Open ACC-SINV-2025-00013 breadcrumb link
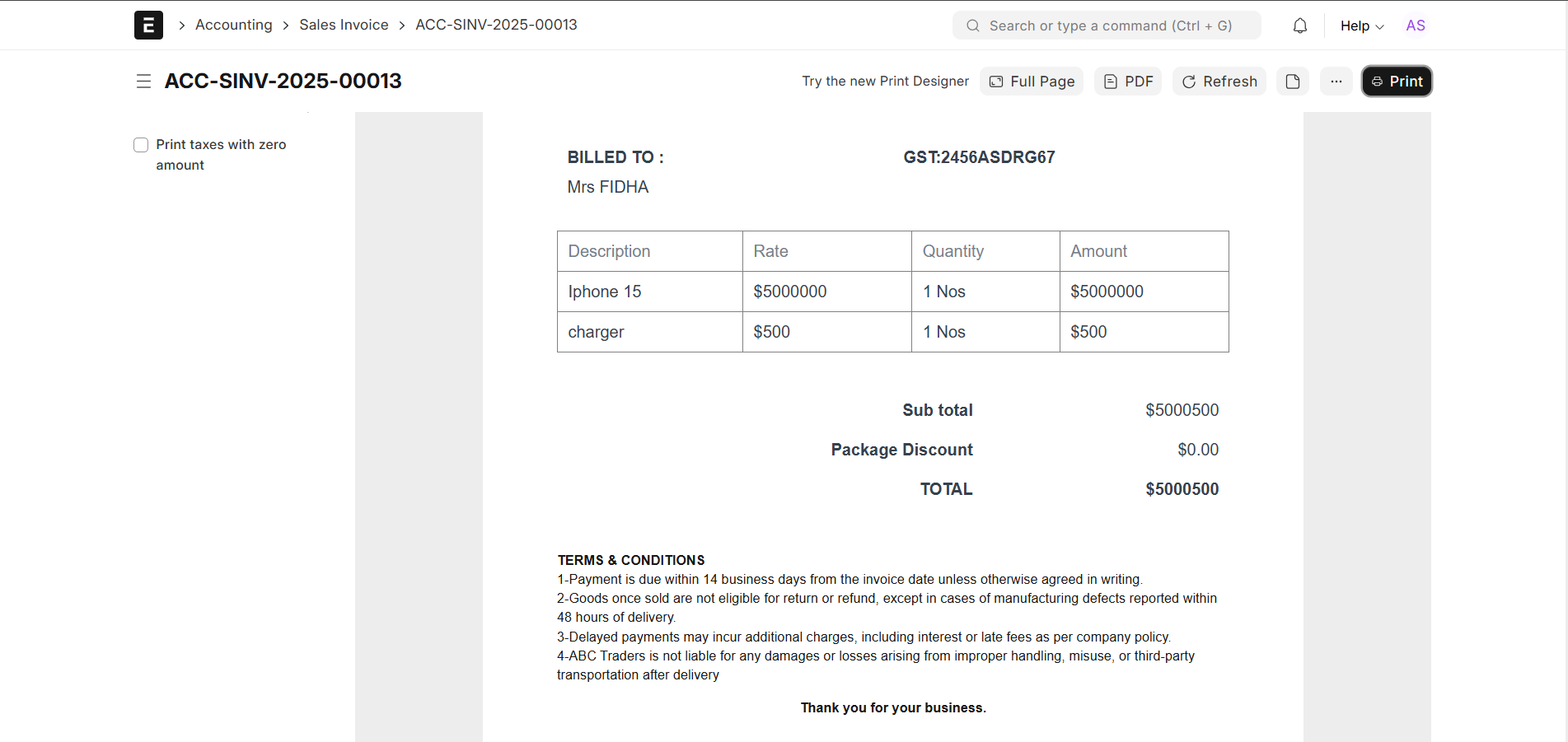This screenshot has width=1568, height=742. click(x=496, y=25)
